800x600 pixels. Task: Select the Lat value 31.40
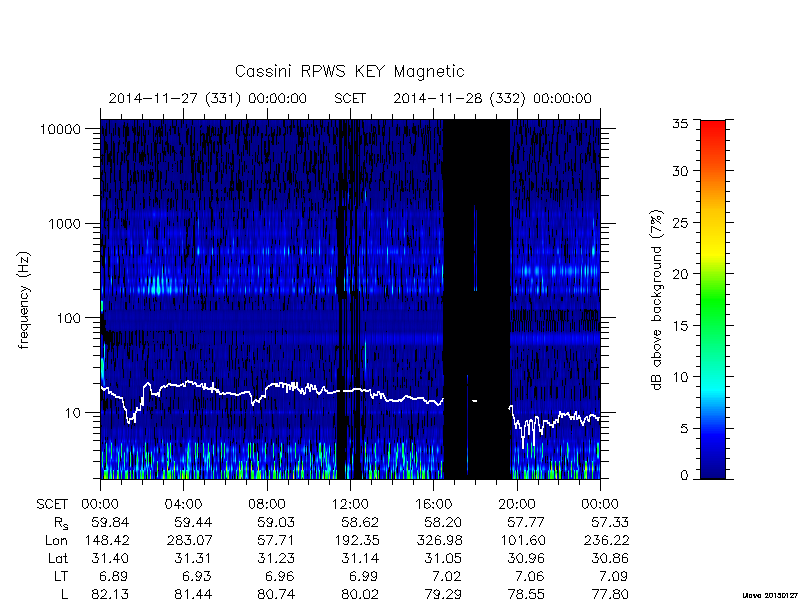pyautogui.click(x=110, y=558)
